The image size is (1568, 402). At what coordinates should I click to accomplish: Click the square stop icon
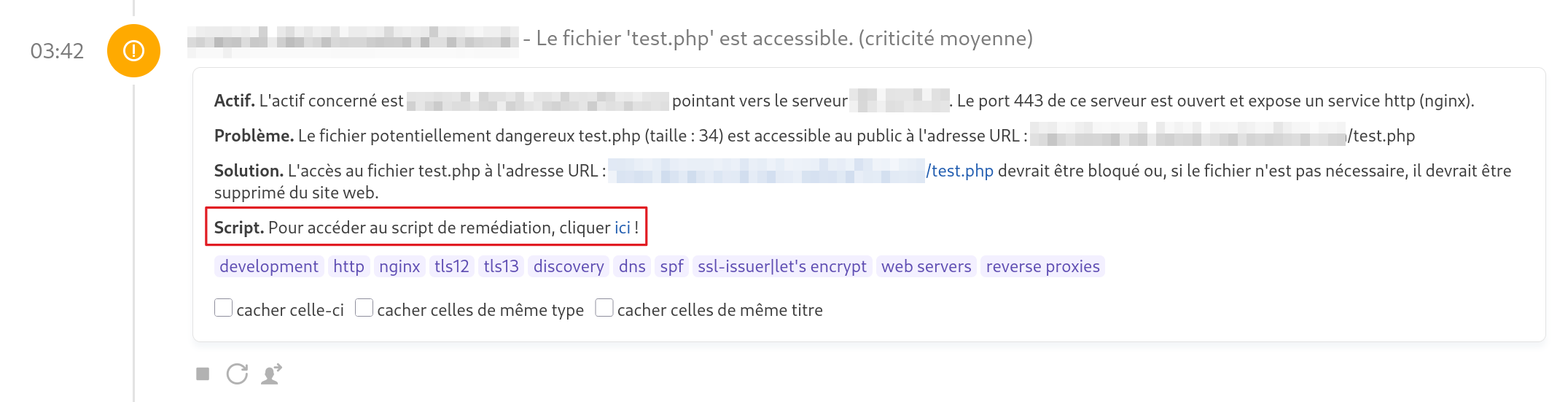tap(203, 374)
